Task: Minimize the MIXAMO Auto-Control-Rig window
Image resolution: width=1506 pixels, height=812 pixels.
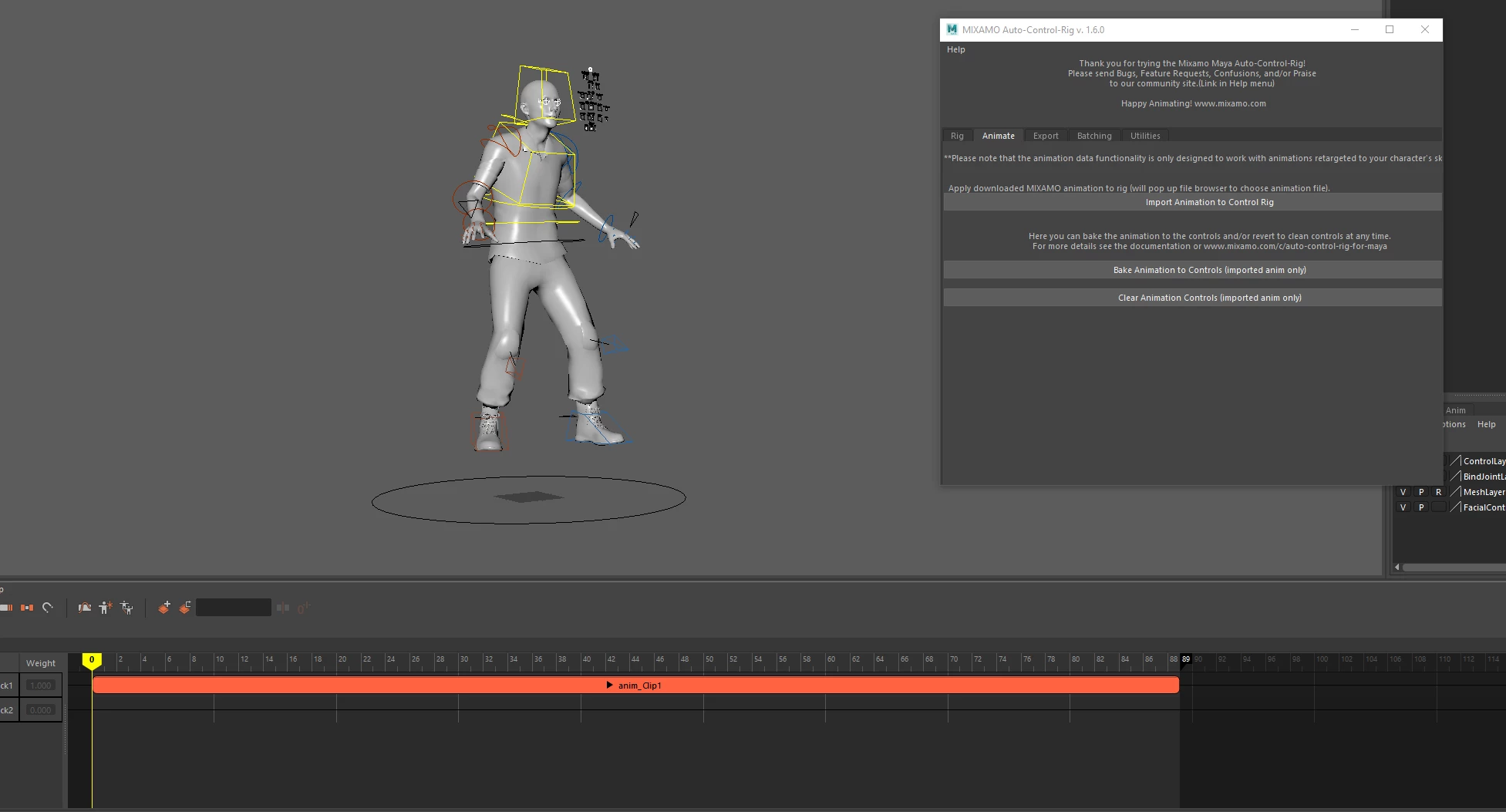Action: pyautogui.click(x=1354, y=30)
